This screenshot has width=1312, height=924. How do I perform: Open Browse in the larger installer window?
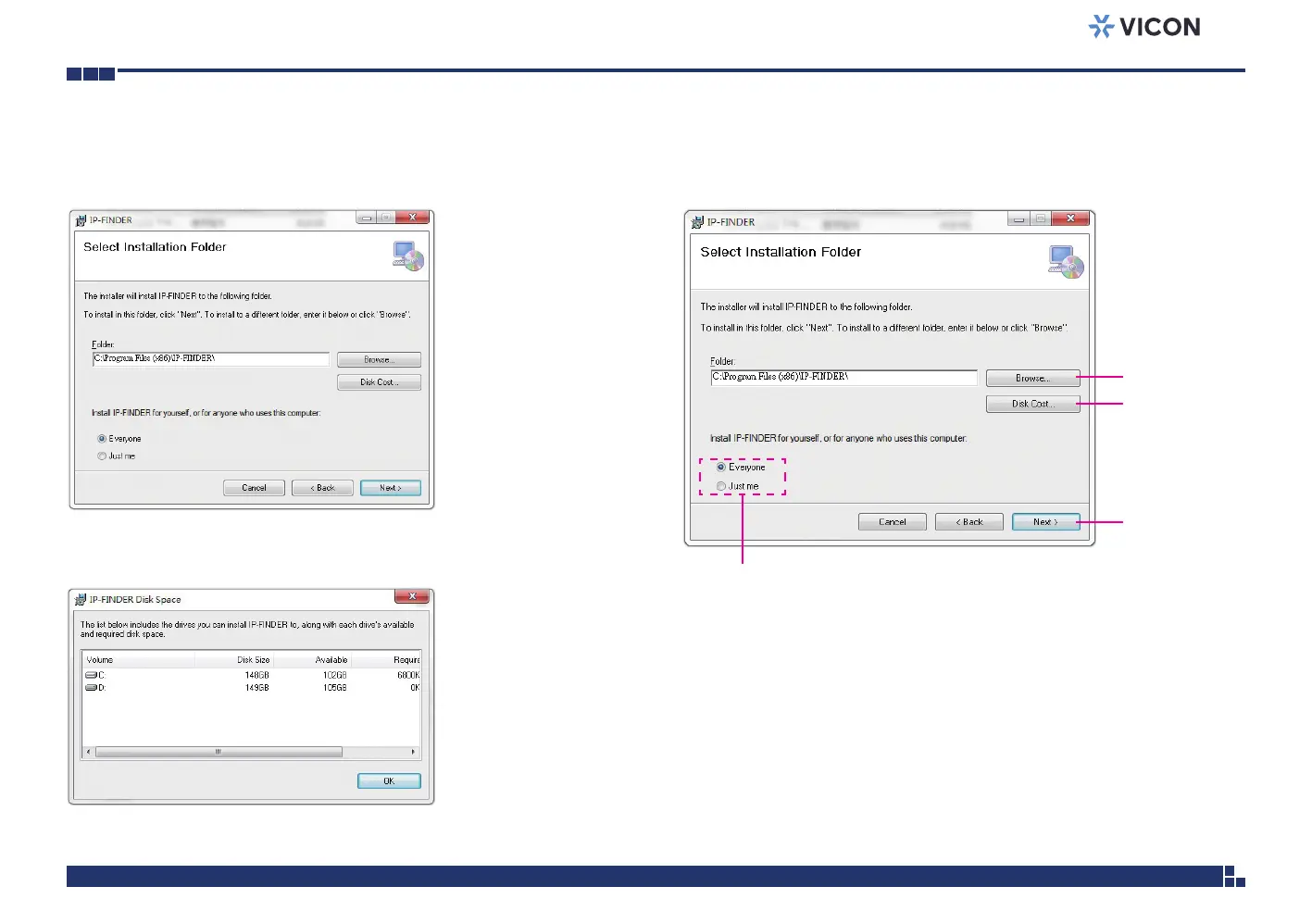point(1032,379)
